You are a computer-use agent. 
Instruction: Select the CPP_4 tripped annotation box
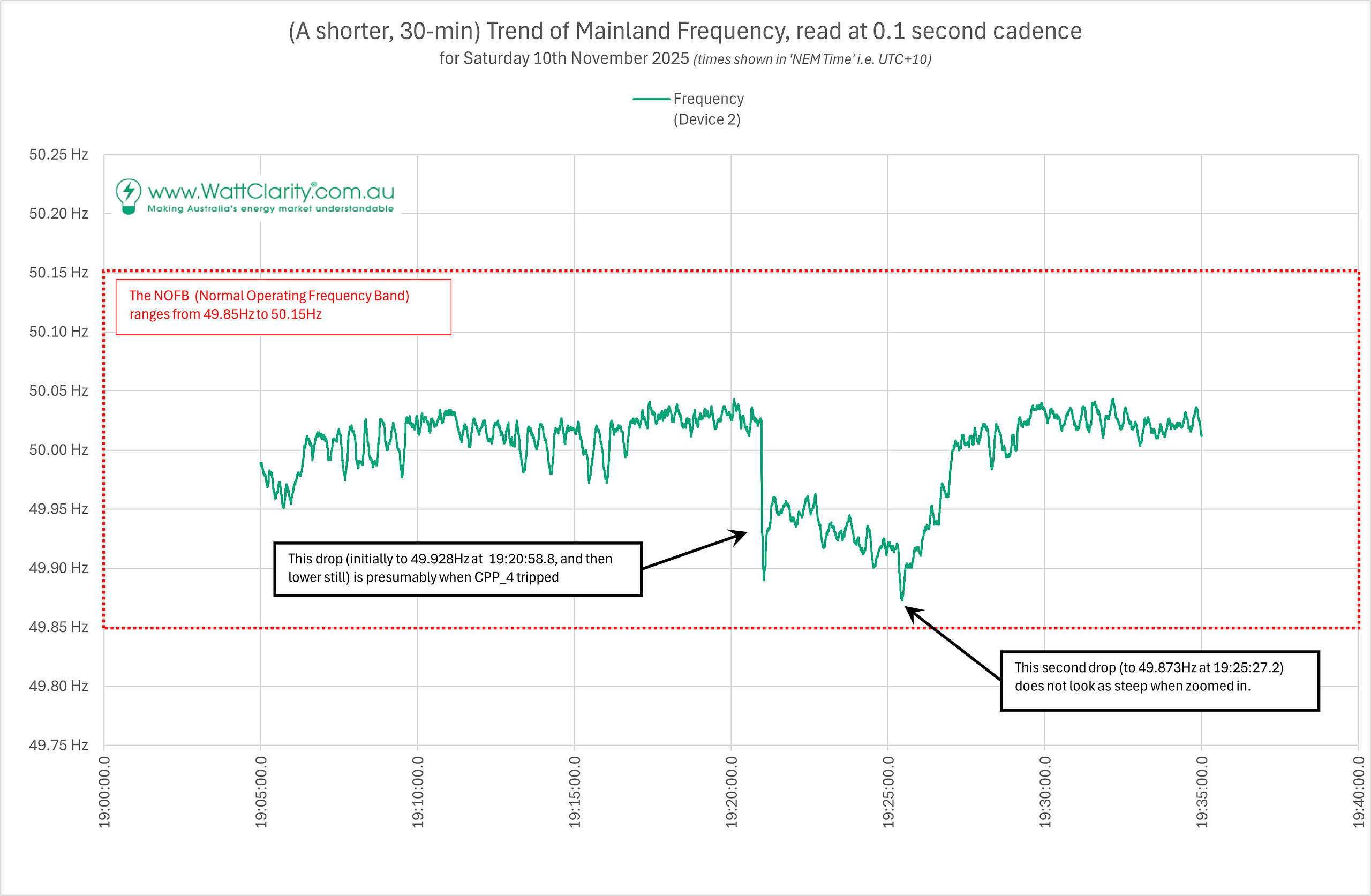[457, 569]
